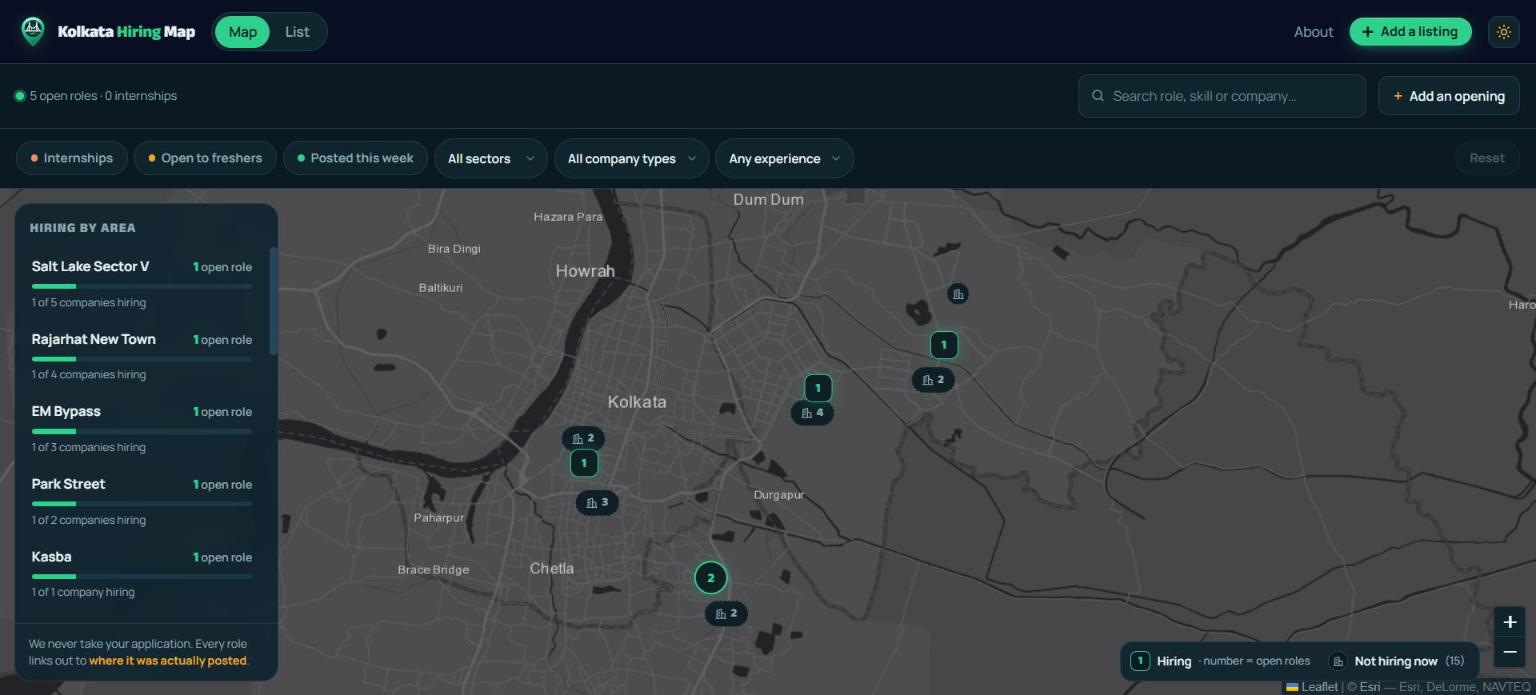
Task: Click the Reset filters button
Action: (x=1487, y=158)
